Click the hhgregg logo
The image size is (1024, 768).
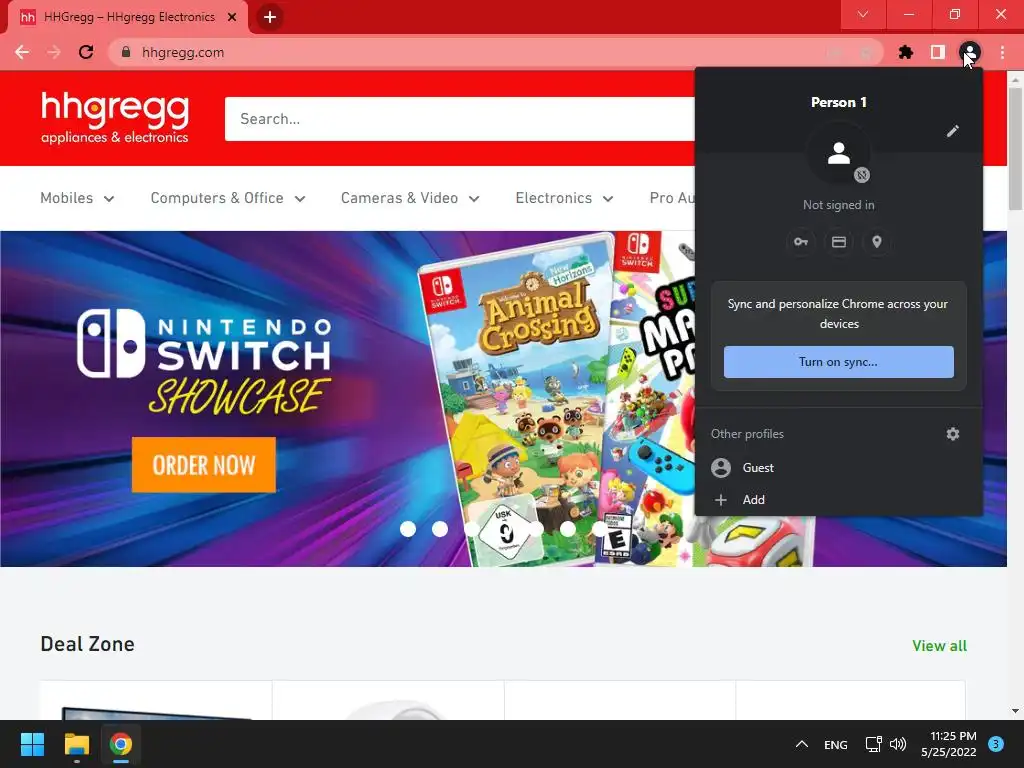[115, 118]
